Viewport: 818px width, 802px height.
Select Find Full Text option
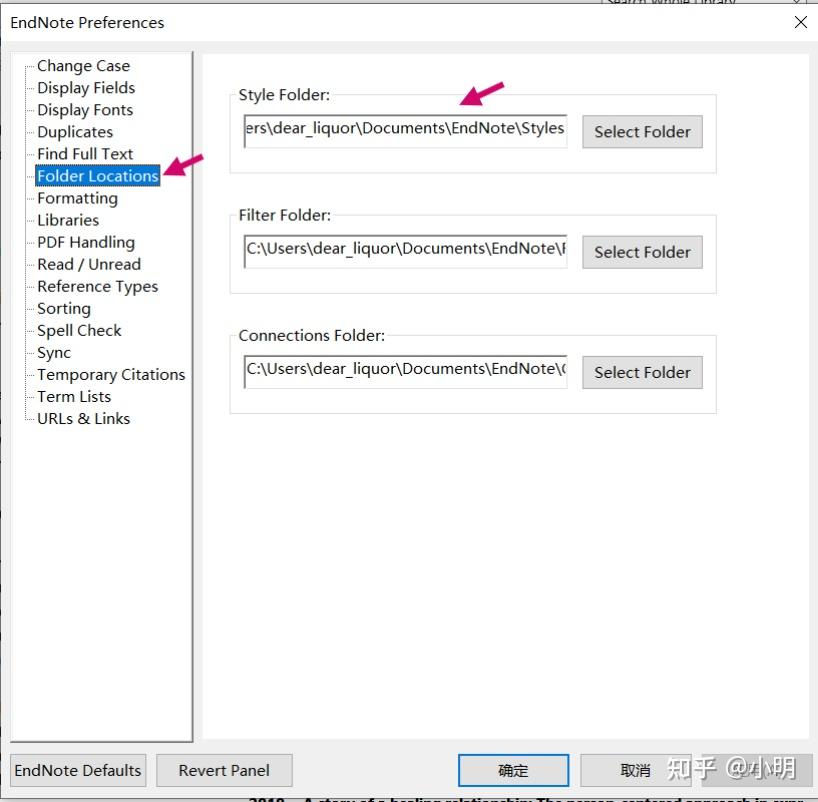(85, 154)
